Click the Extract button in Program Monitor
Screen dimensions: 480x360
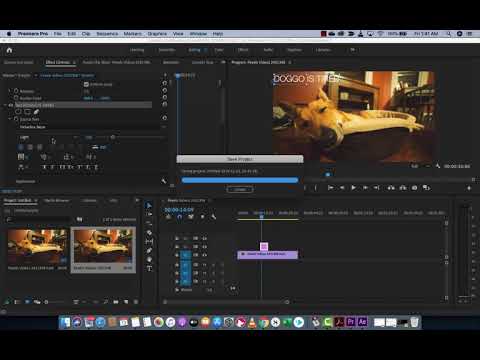point(403,188)
